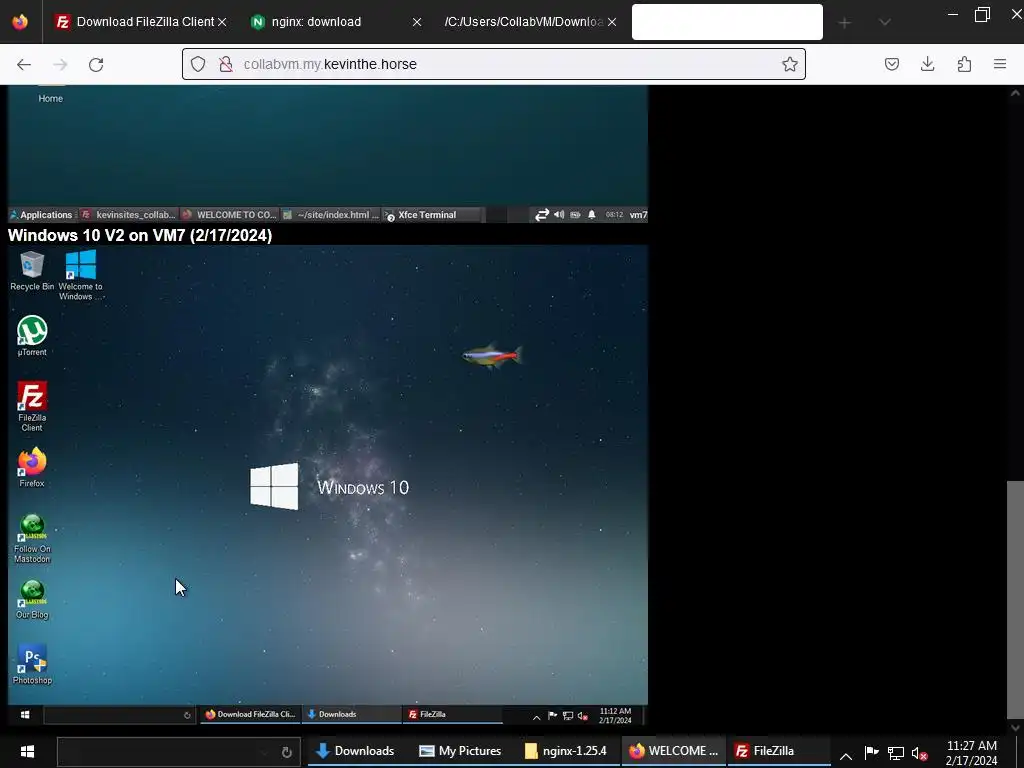Go back using the browser back arrow

[x=24, y=64]
